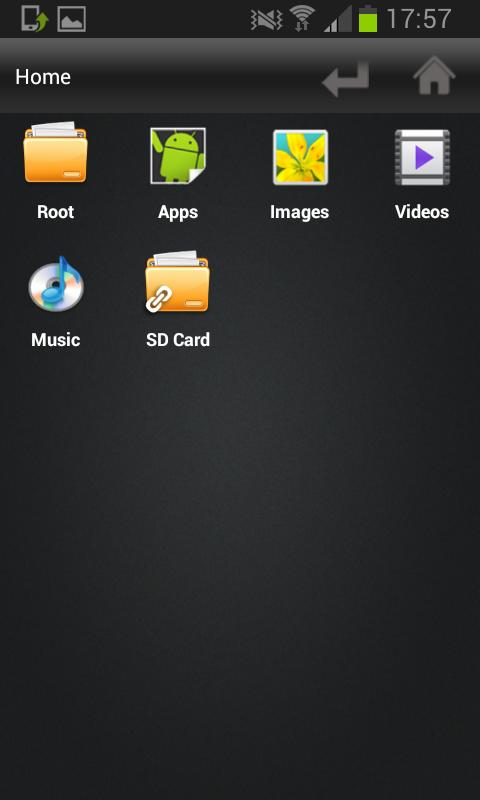Tap the Wi-Fi status icon
Image resolution: width=480 pixels, height=800 pixels.
[x=302, y=19]
